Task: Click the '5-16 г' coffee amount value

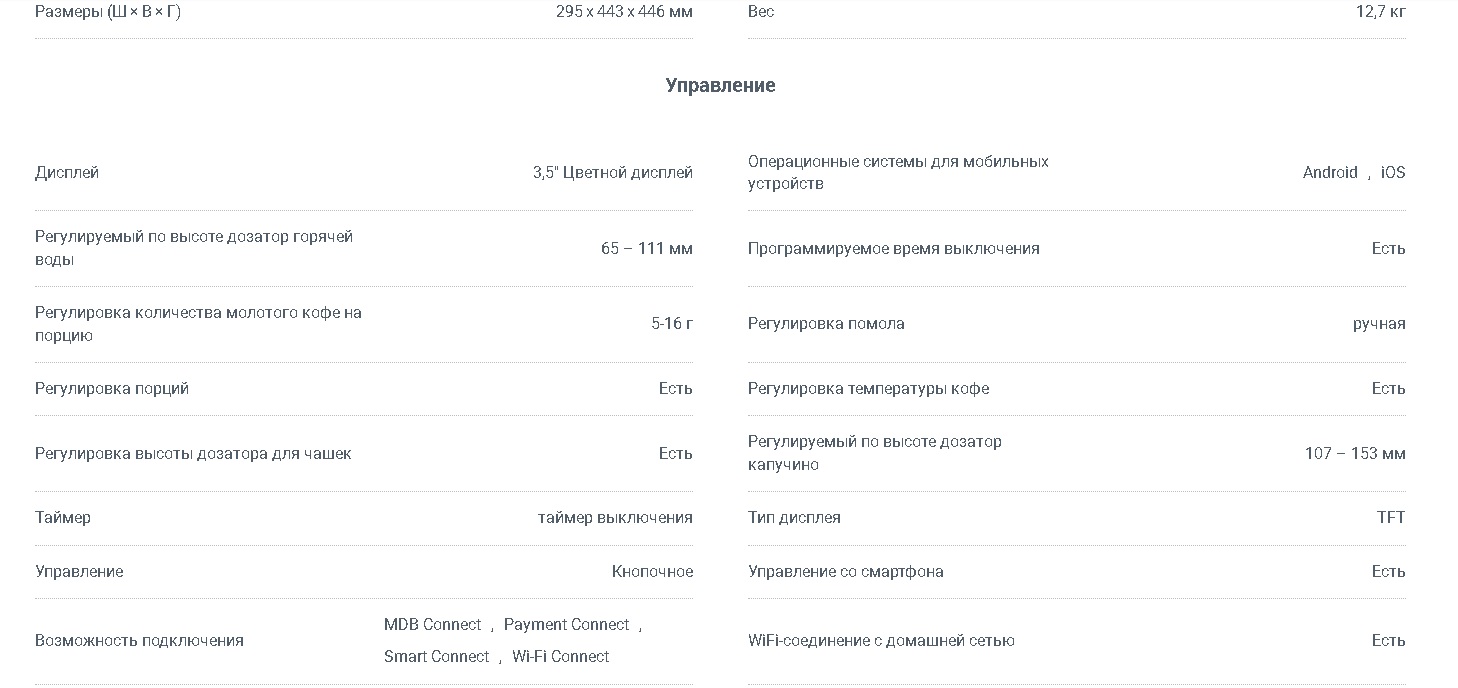Action: (x=672, y=324)
